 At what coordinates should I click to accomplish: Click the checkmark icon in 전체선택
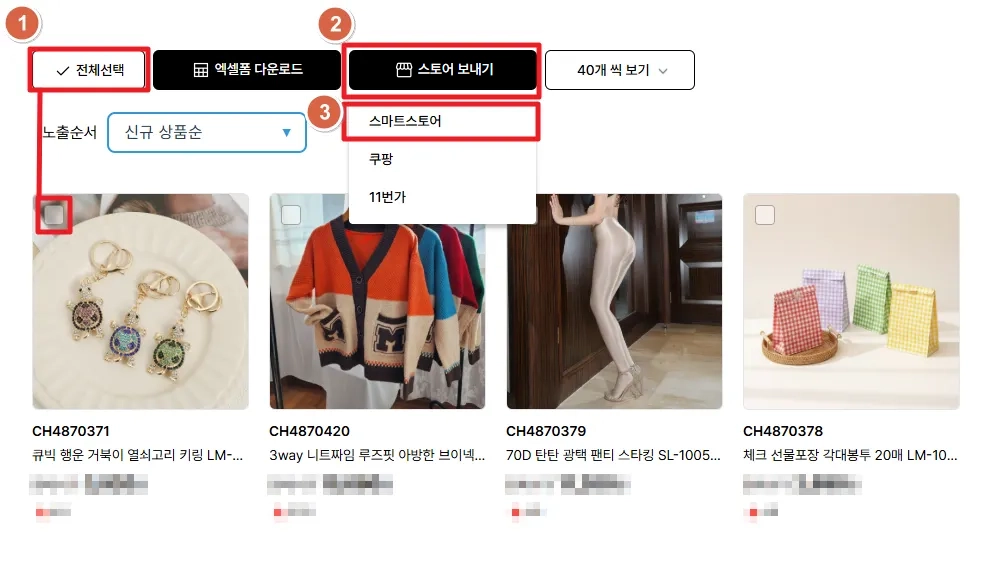point(62,71)
